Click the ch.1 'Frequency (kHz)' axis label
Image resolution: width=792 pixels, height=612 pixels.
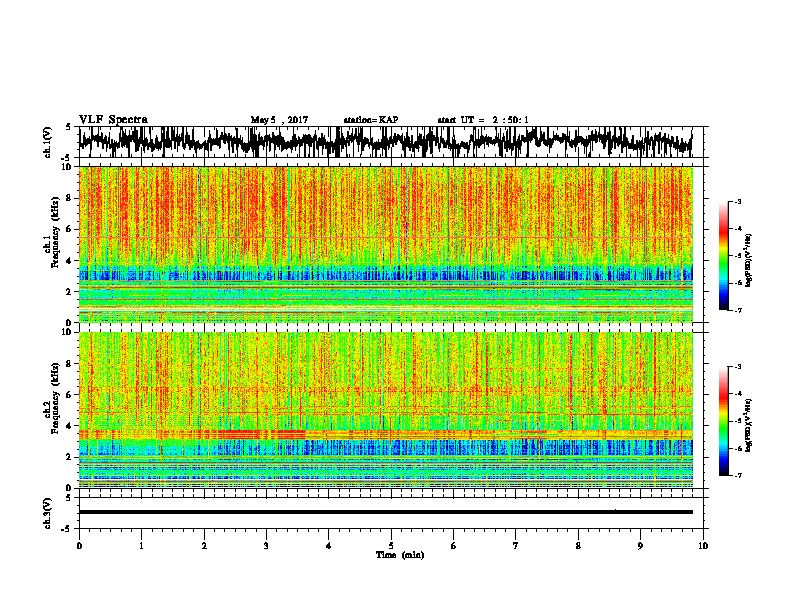point(55,232)
